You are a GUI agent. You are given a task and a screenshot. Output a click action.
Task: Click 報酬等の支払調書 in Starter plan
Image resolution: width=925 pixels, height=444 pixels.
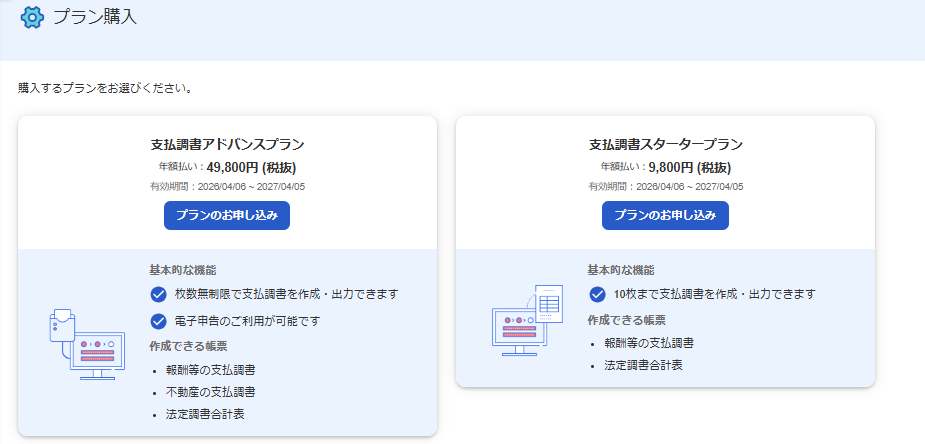649,343
